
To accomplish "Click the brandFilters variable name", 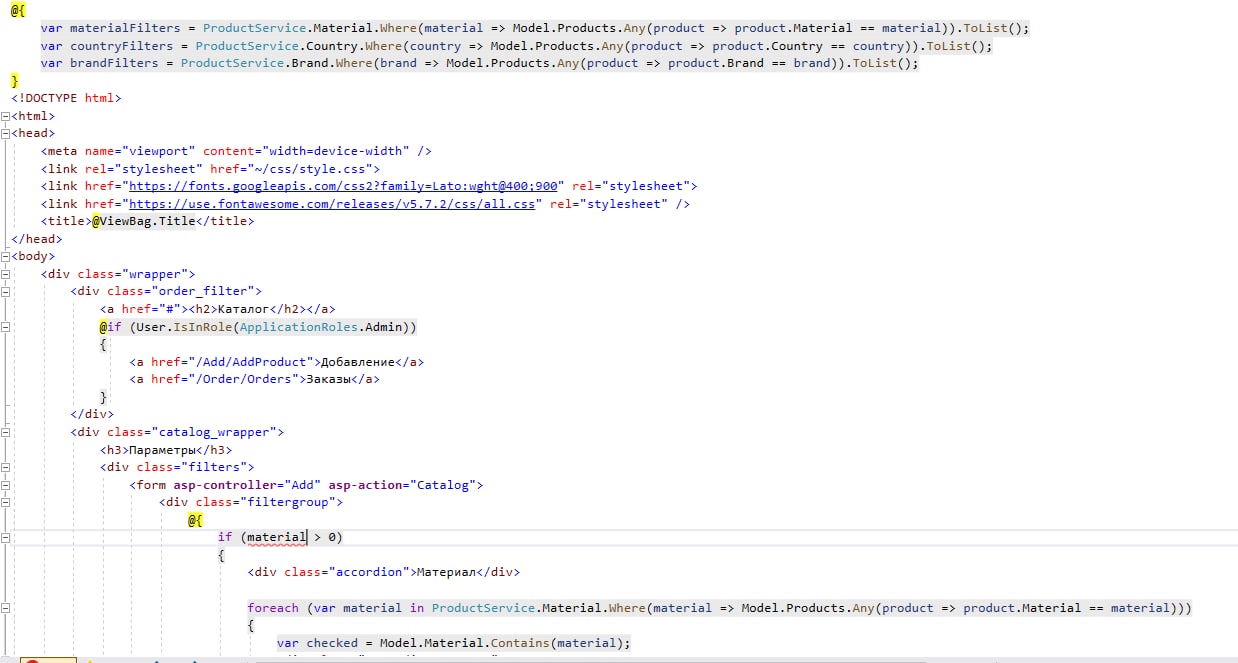I will pyautogui.click(x=114, y=63).
